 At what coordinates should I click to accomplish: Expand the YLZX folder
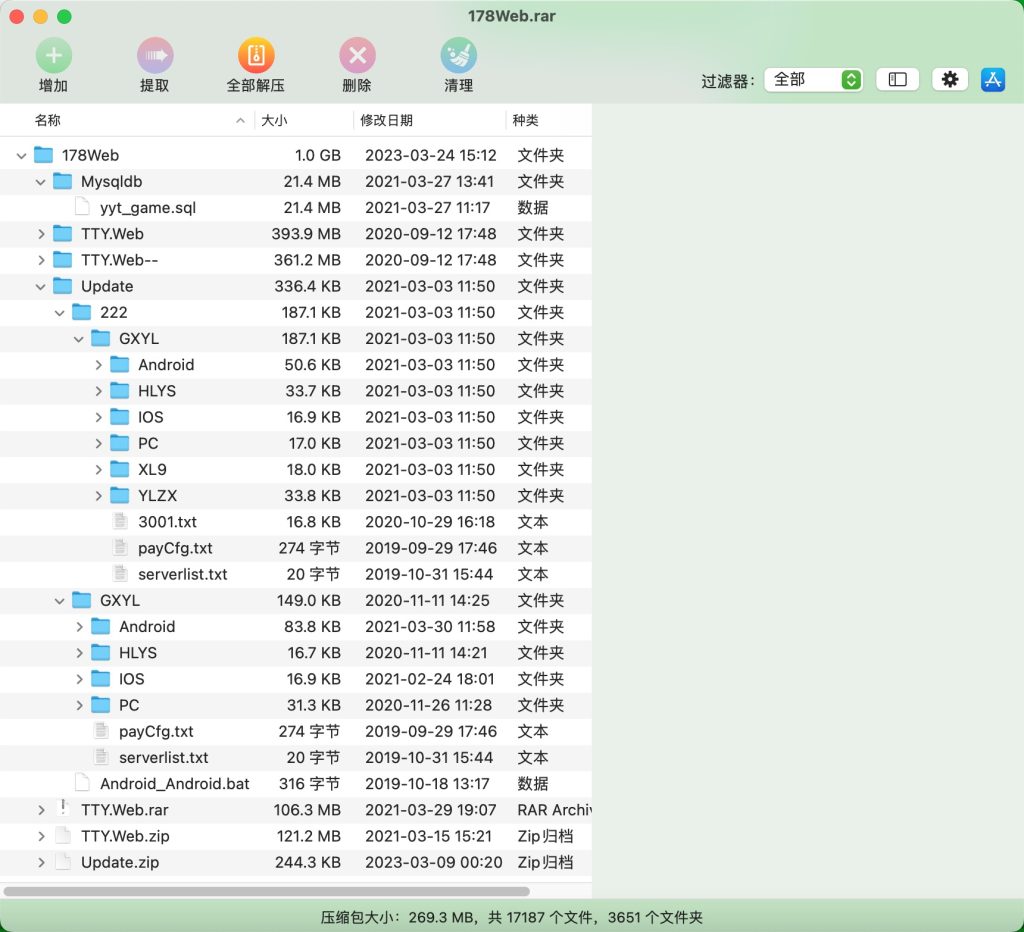pyautogui.click(x=98, y=496)
